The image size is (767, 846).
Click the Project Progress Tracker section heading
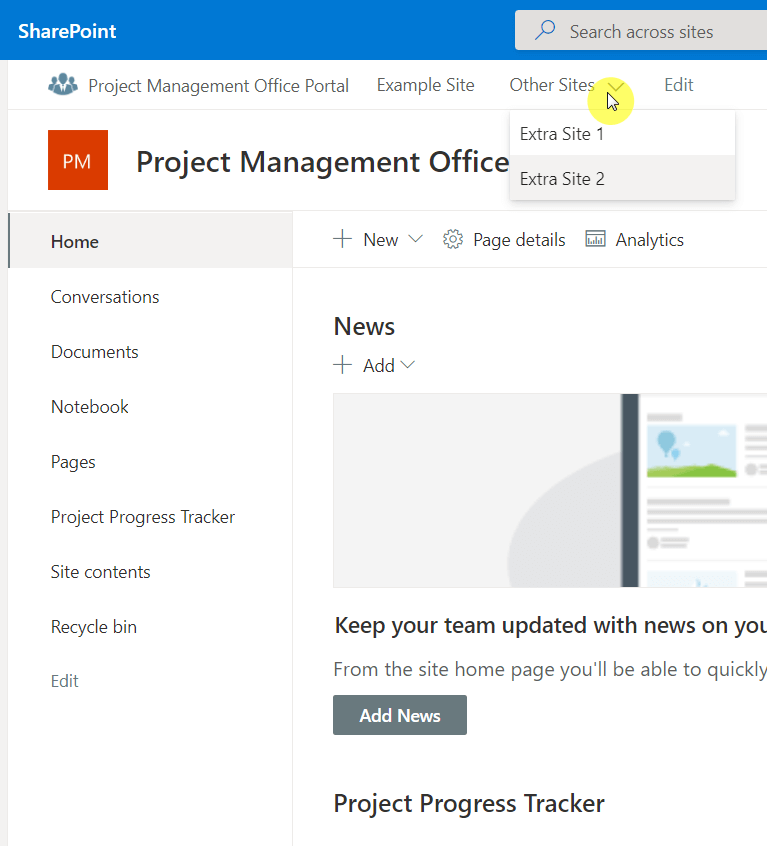469,803
